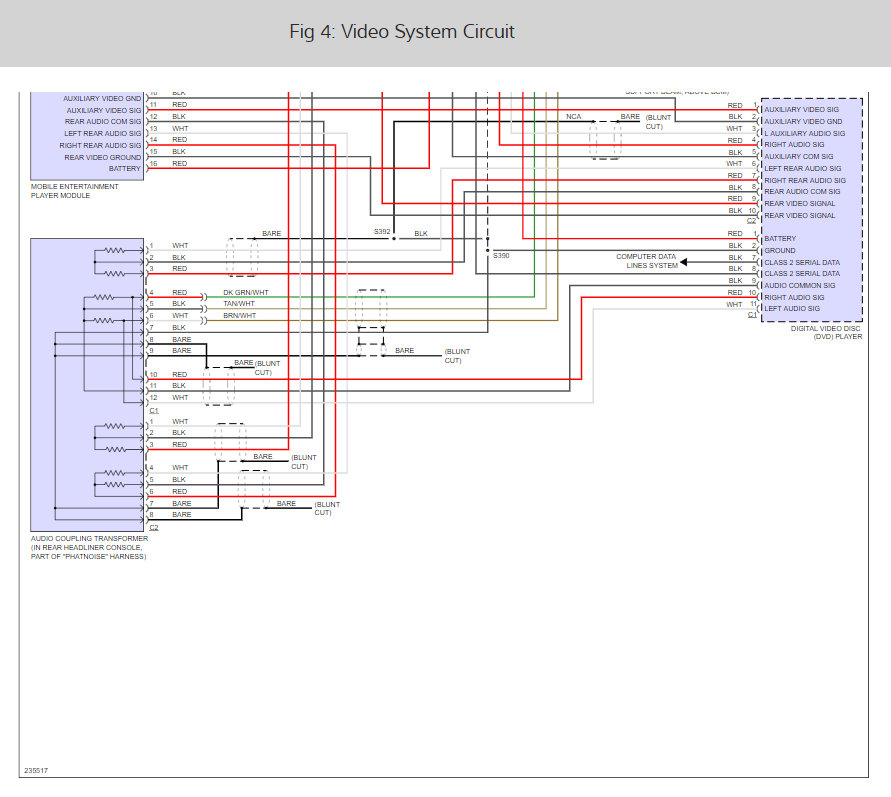Click GROUND pin label on DVD player
Image resolution: width=891 pixels, height=797 pixels.
(780, 251)
